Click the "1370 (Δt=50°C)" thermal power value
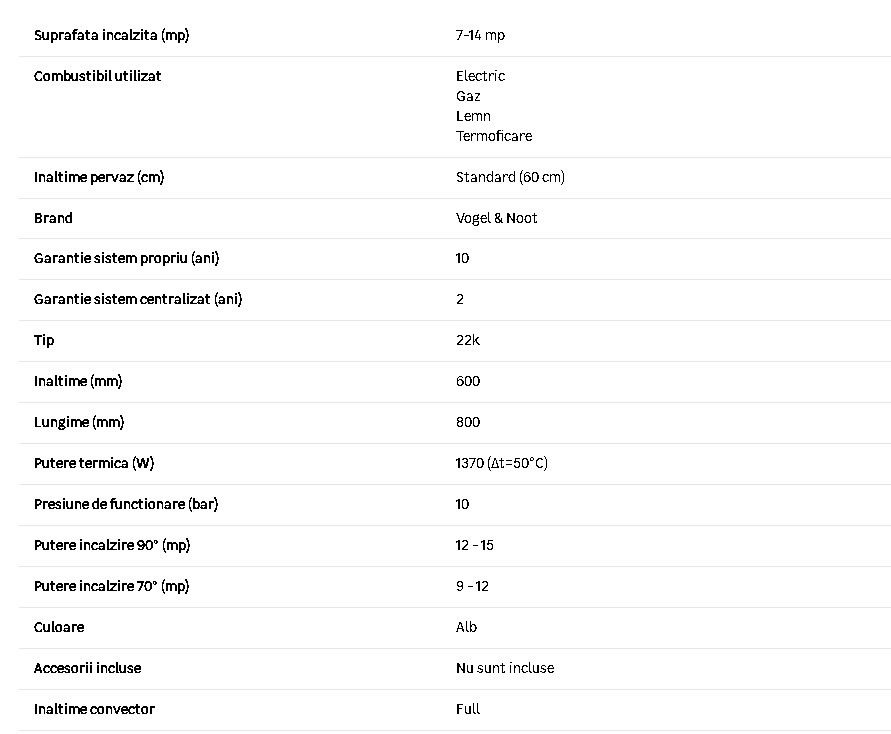The width and height of the screenshot is (891, 734). [501, 463]
